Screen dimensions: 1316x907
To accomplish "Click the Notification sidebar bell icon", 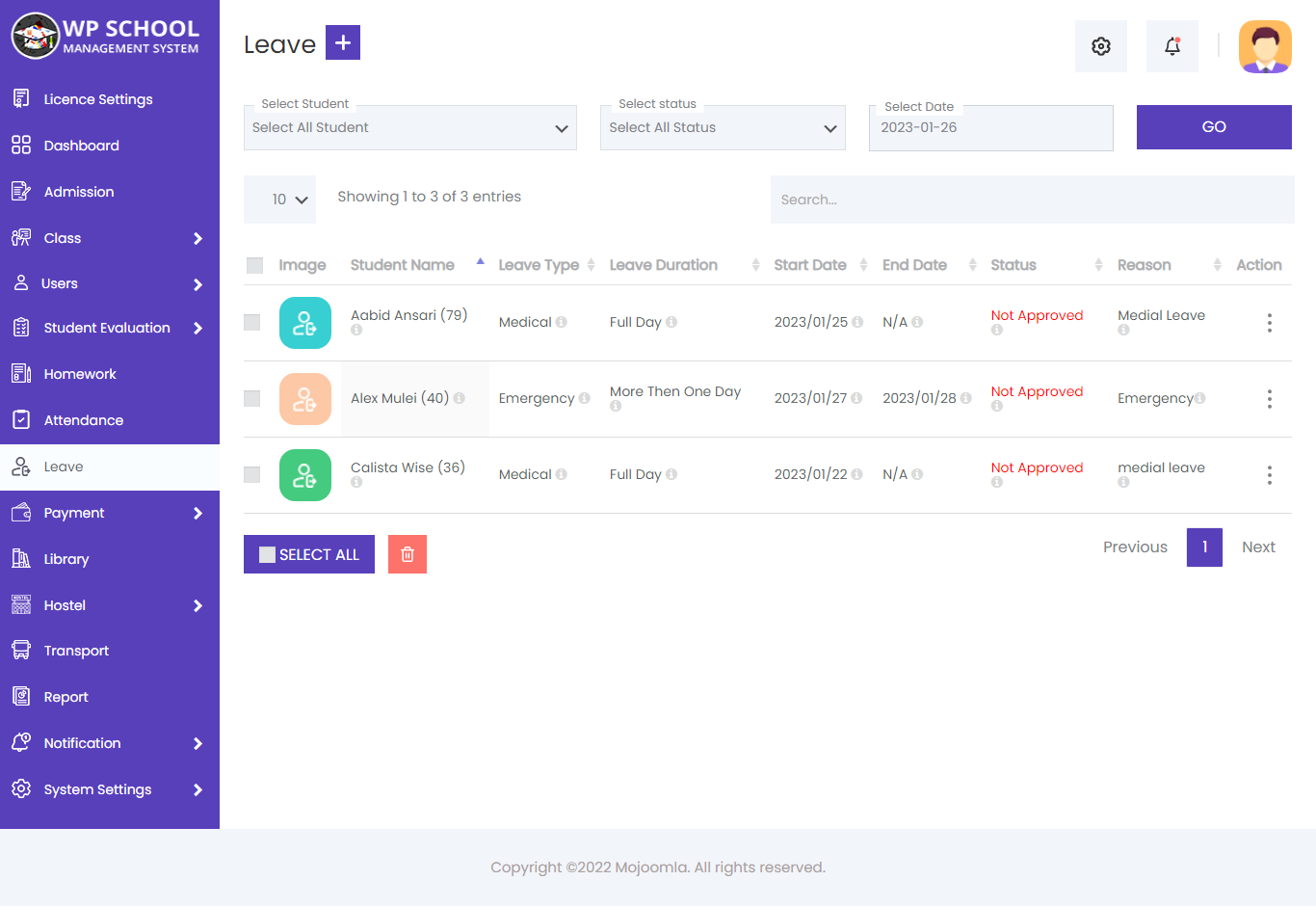I will click(x=21, y=742).
